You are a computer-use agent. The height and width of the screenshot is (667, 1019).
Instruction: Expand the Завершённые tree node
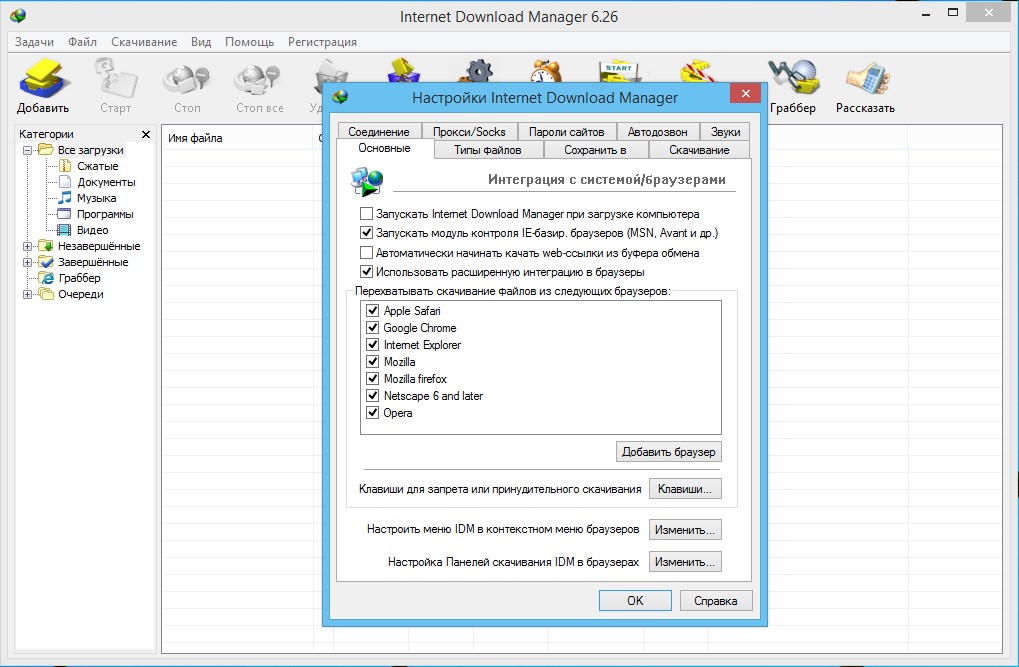[x=27, y=262]
